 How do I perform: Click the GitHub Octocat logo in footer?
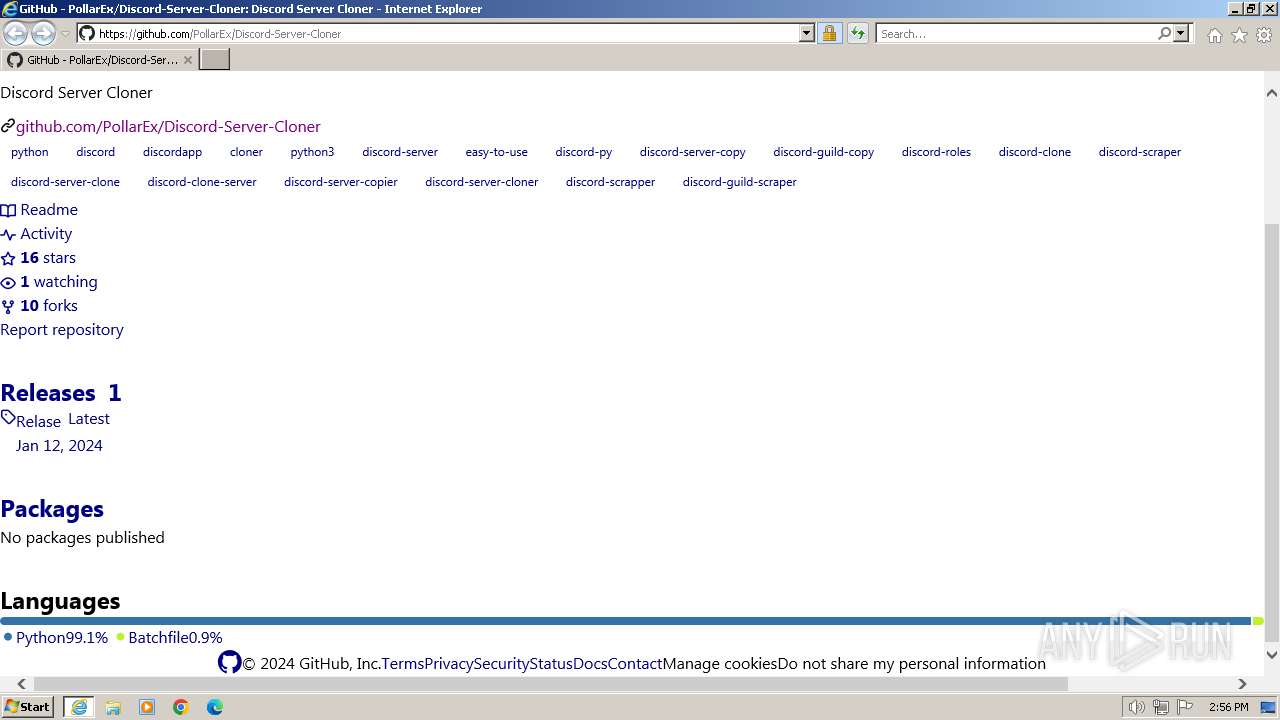(x=229, y=662)
